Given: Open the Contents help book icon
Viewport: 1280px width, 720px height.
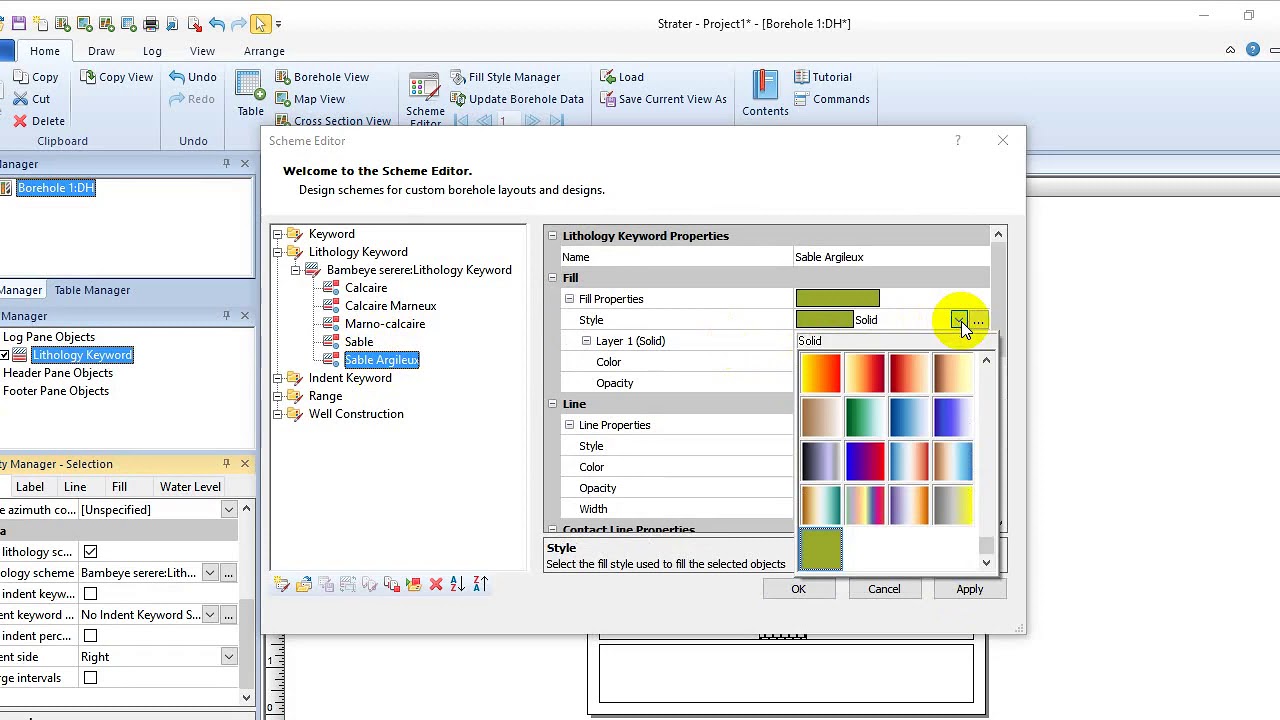Looking at the screenshot, I should point(765,94).
